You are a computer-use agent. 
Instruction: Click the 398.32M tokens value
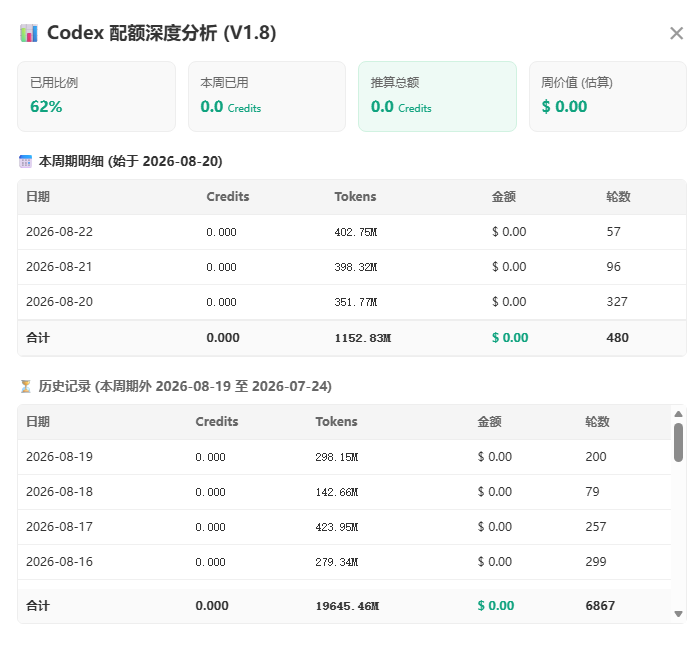coord(356,267)
